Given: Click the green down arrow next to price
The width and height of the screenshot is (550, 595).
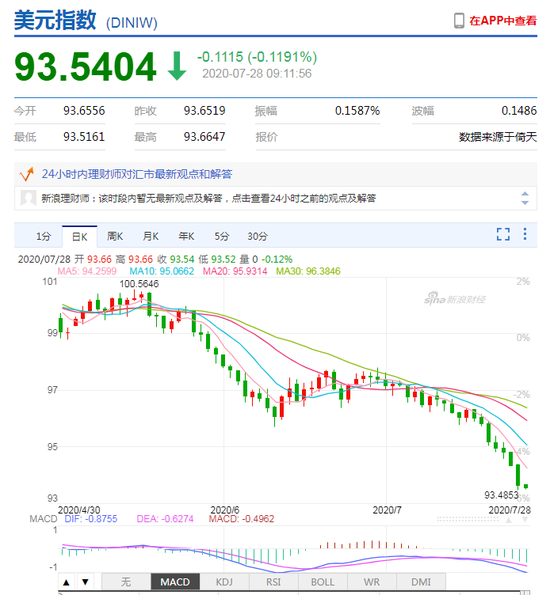Looking at the screenshot, I should pos(177,66).
